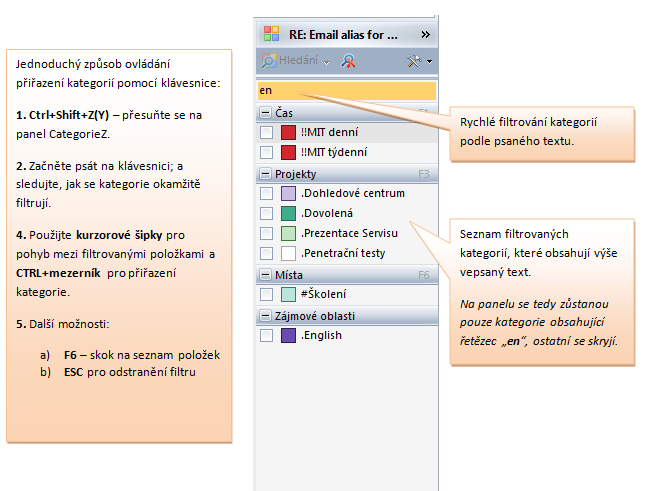The height and width of the screenshot is (491, 650).
Task: Select the !!MIT denní category label
Action: (329, 132)
